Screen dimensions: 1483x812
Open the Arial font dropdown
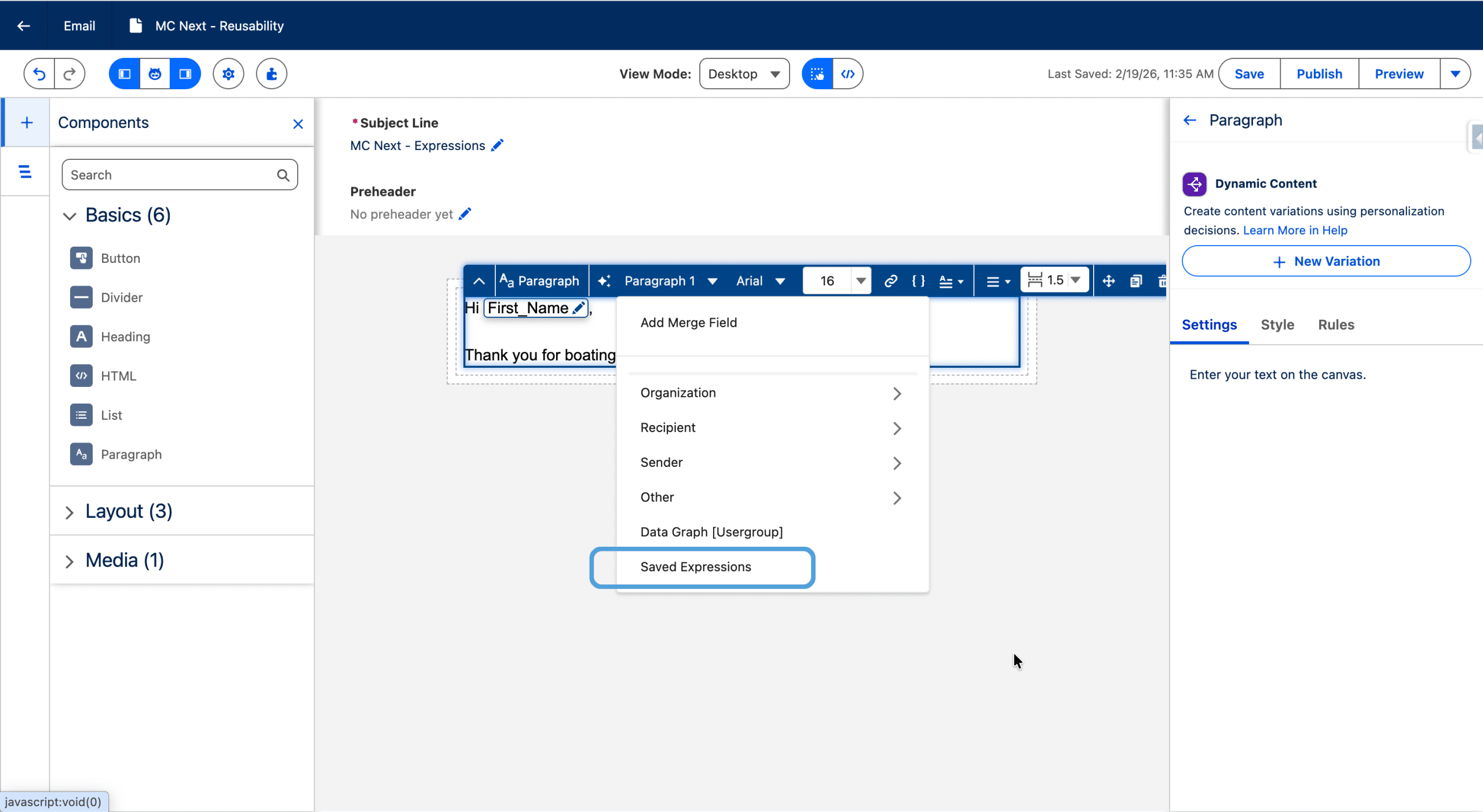(760, 281)
